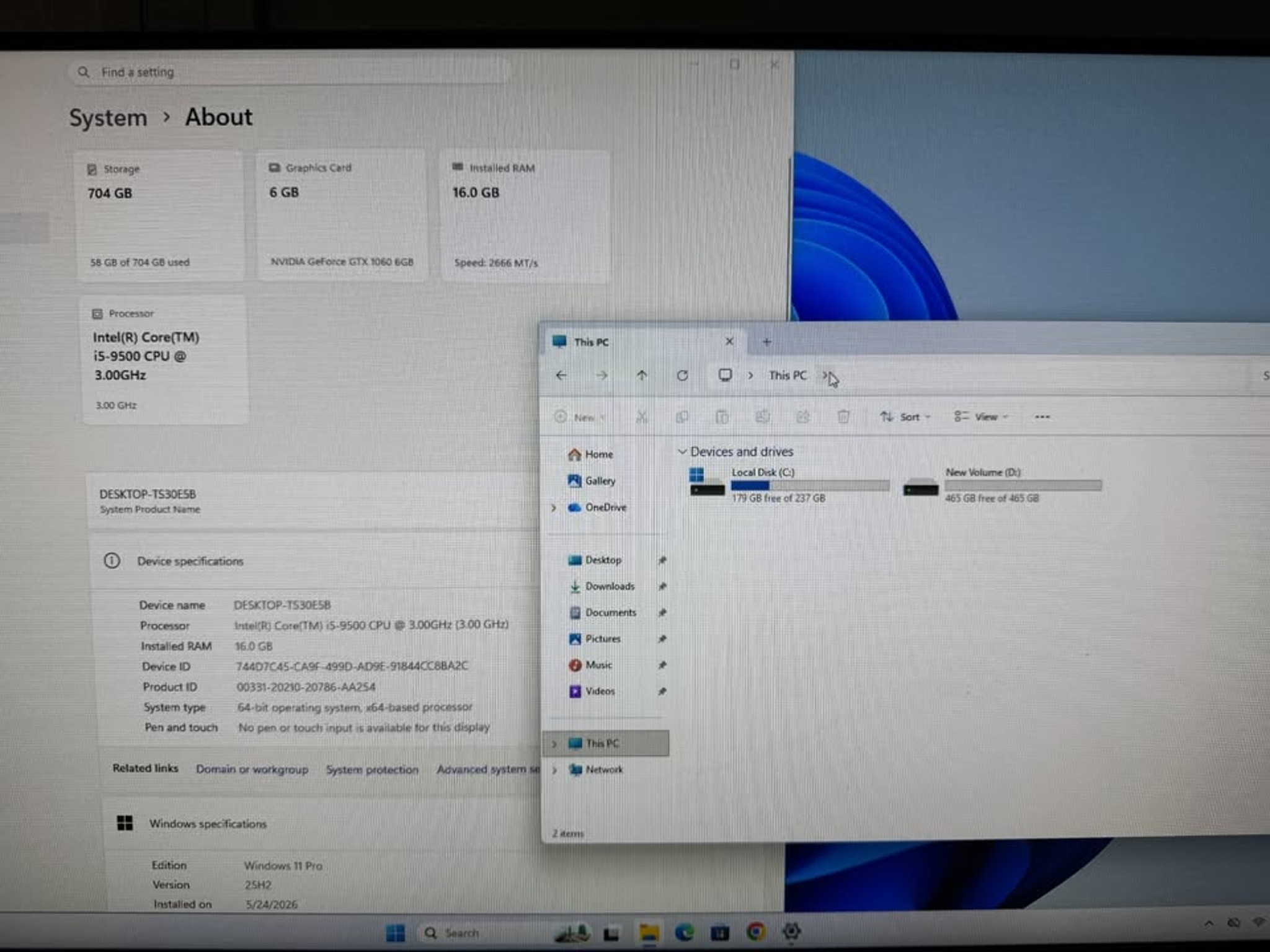Open the System protection link
Image resolution: width=1270 pixels, height=952 pixels.
click(x=372, y=770)
